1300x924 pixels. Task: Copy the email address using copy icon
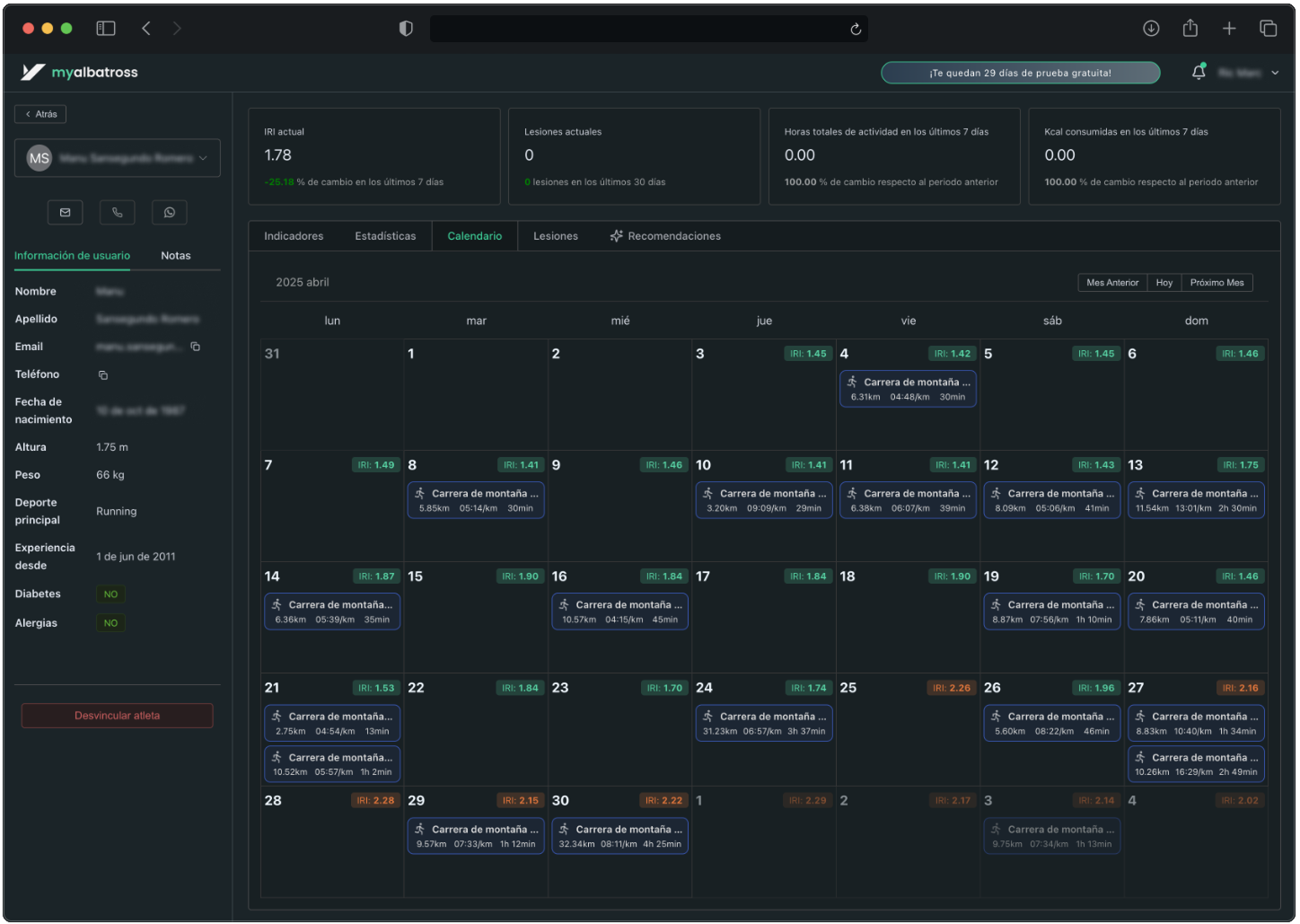196,347
